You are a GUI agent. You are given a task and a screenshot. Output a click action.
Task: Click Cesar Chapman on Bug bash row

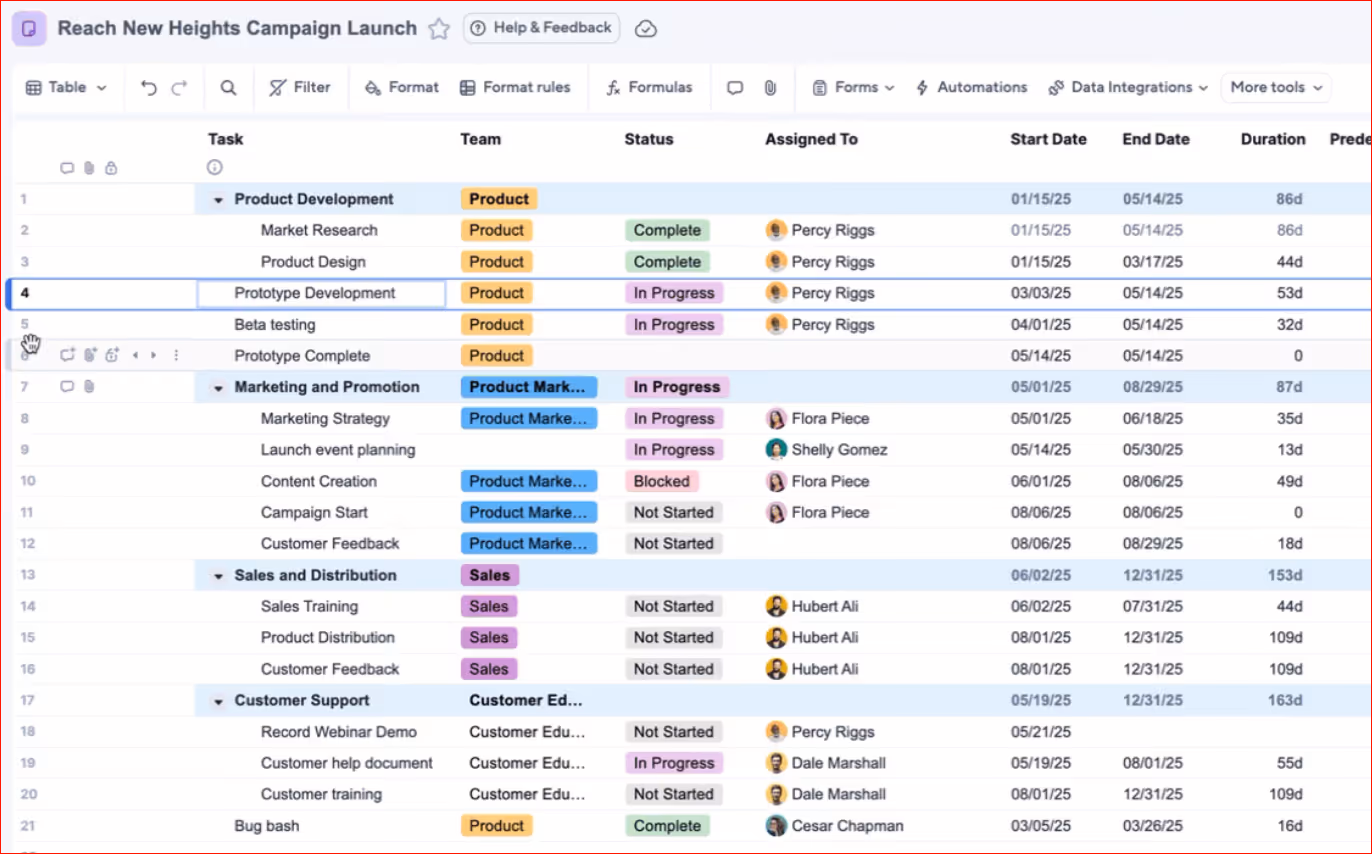pos(834,826)
